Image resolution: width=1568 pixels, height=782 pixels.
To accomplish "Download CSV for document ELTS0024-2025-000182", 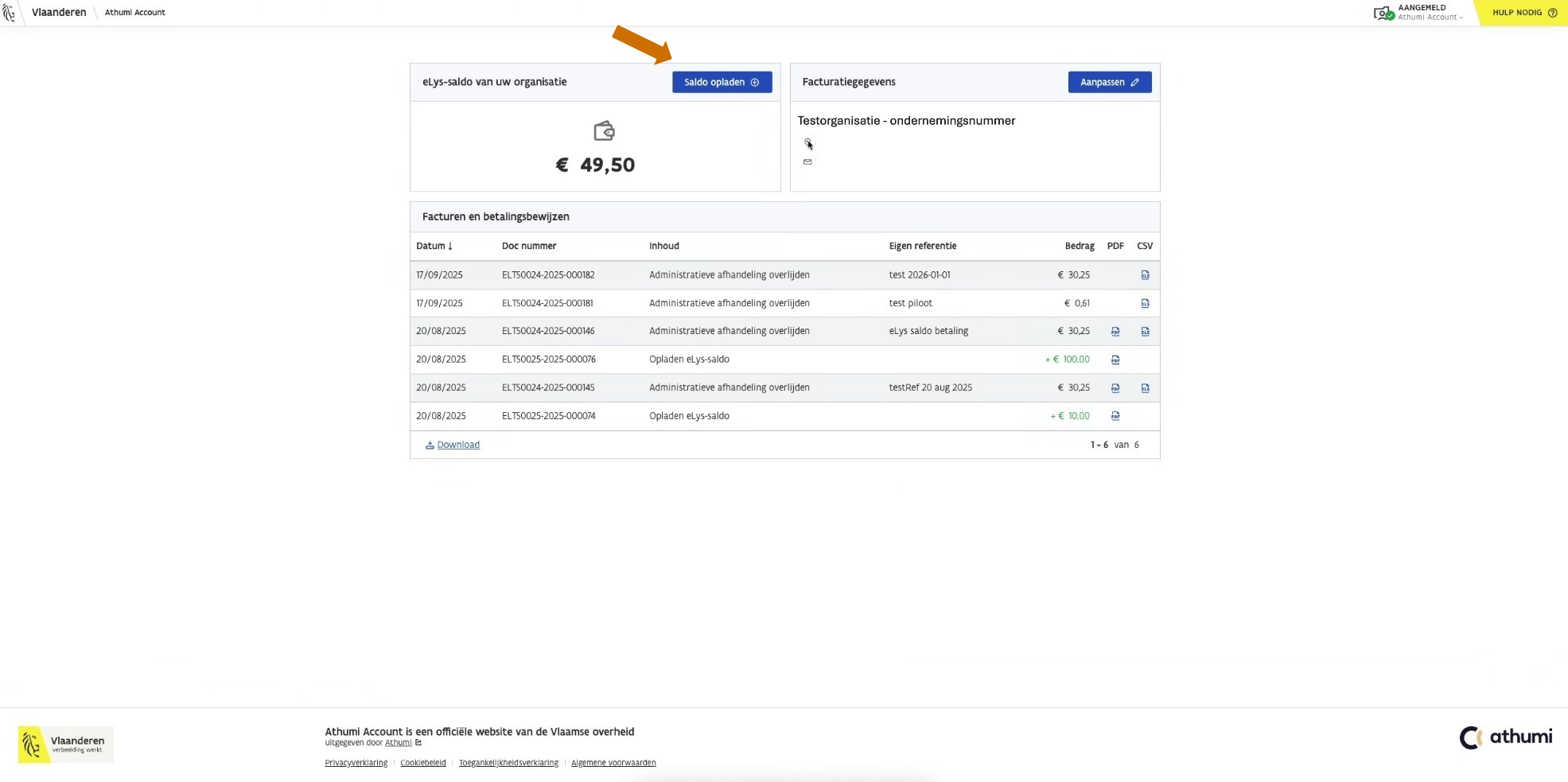I will pos(1145,275).
